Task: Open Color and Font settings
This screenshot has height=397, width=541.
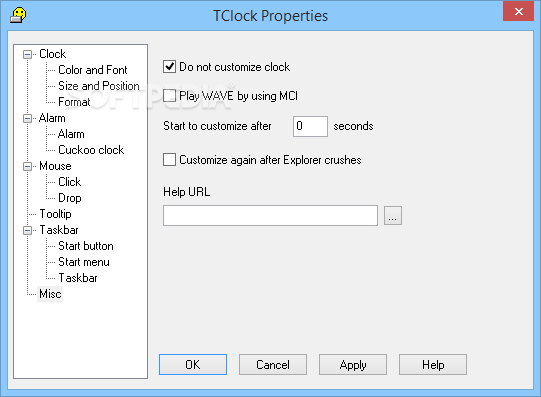Action: (93, 70)
